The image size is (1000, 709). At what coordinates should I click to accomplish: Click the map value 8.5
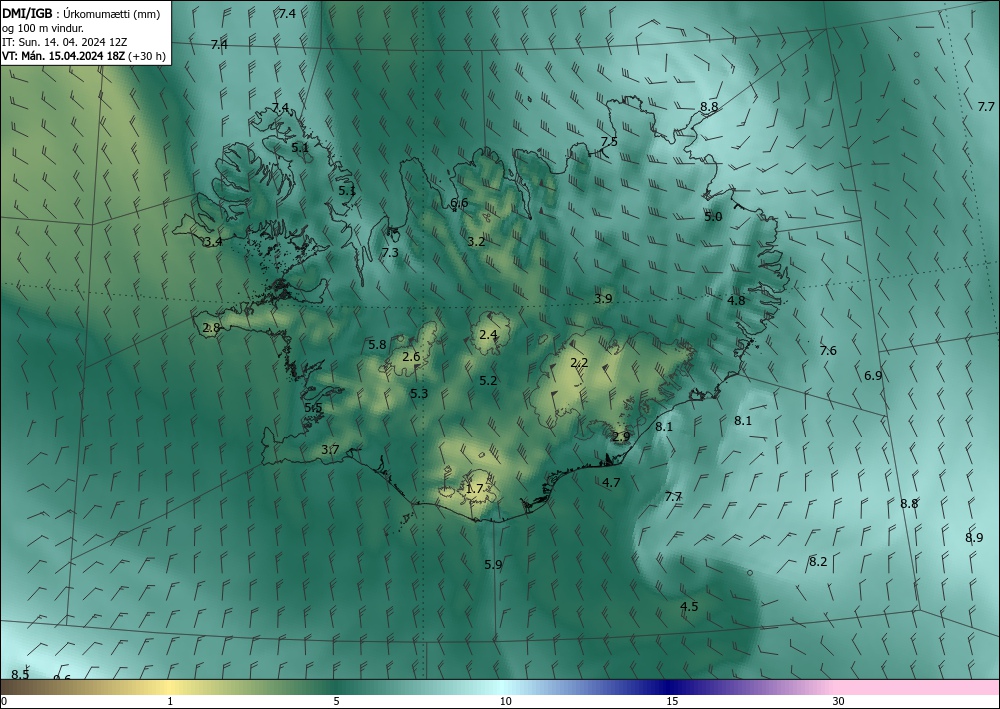pos(20,674)
